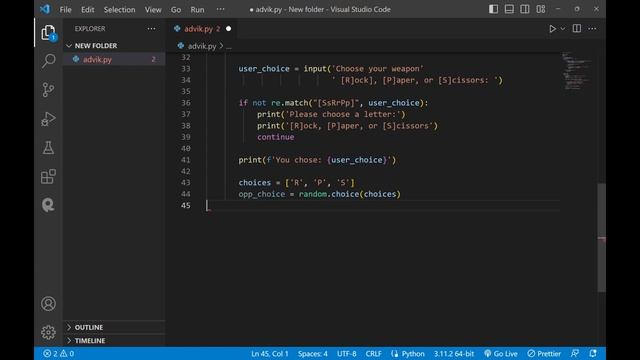Open the Selection menu
Image resolution: width=640 pixels, height=360 pixels.
pyautogui.click(x=119, y=9)
